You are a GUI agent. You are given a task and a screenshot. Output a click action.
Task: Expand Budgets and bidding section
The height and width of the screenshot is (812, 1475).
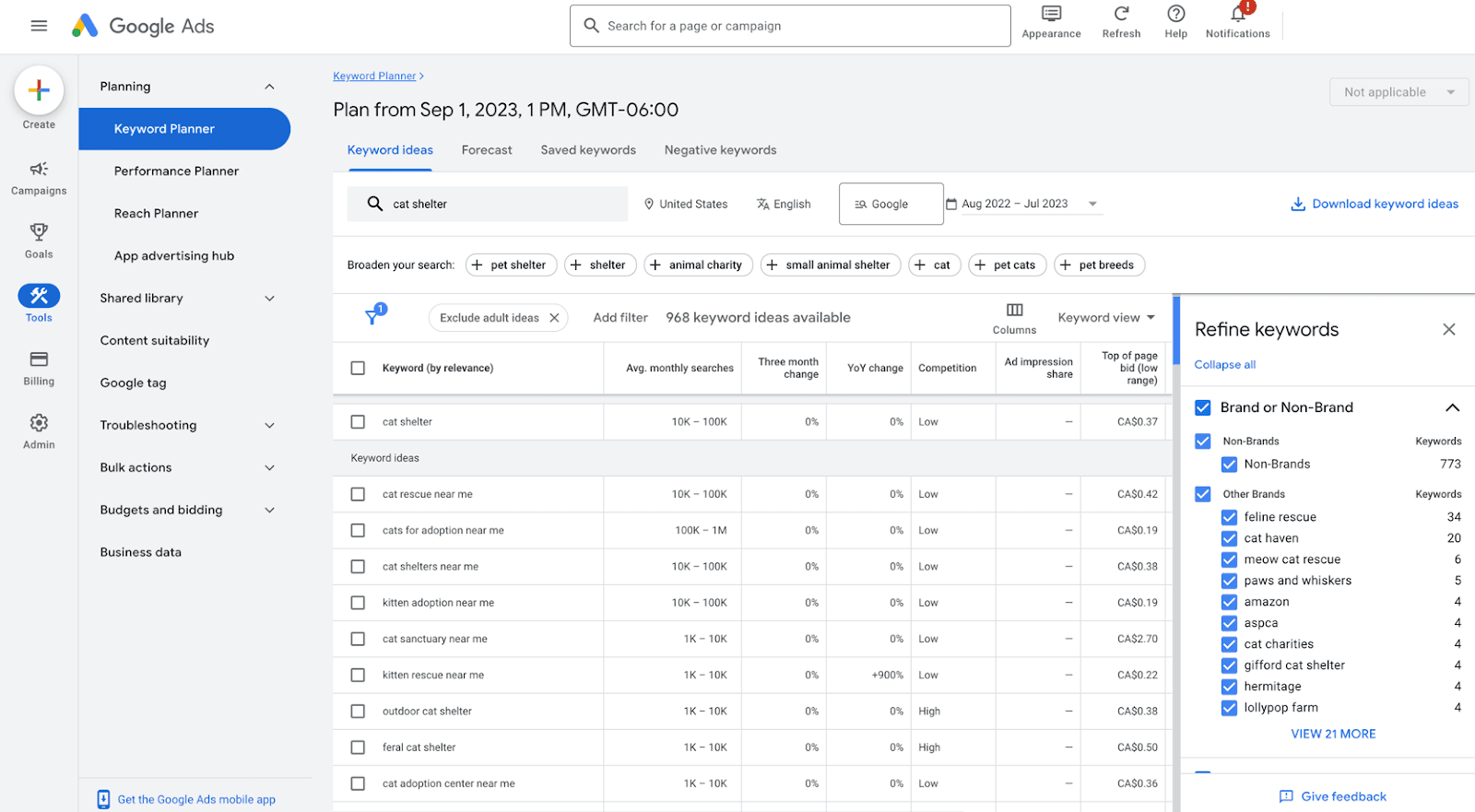pos(269,510)
